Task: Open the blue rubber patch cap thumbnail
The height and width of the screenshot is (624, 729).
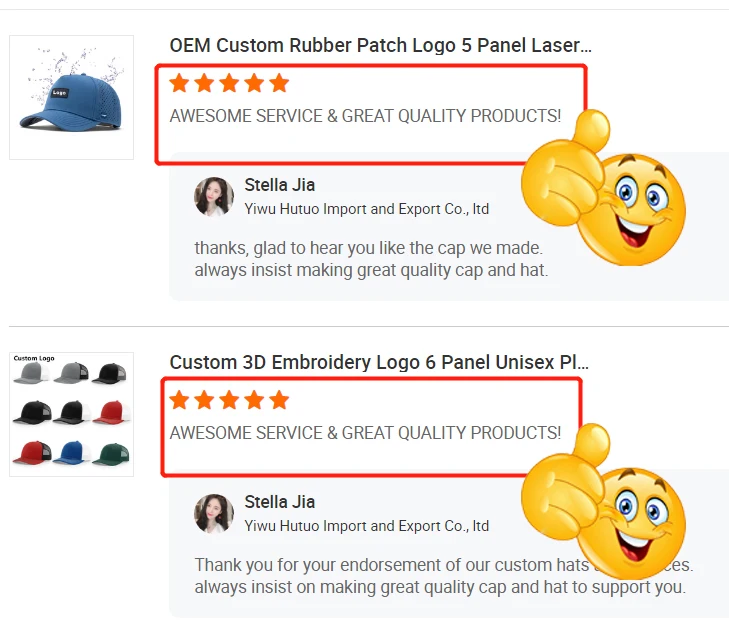Action: click(72, 97)
